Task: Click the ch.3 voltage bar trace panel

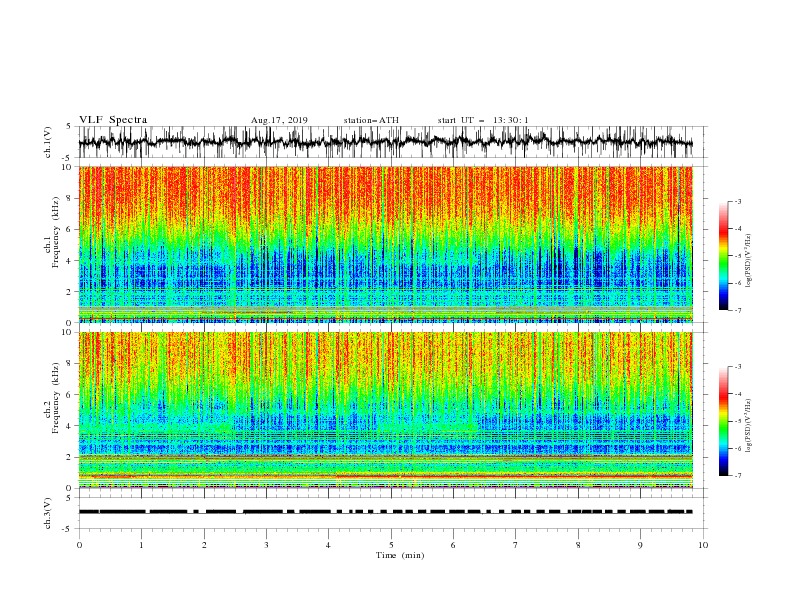Action: 392,513
